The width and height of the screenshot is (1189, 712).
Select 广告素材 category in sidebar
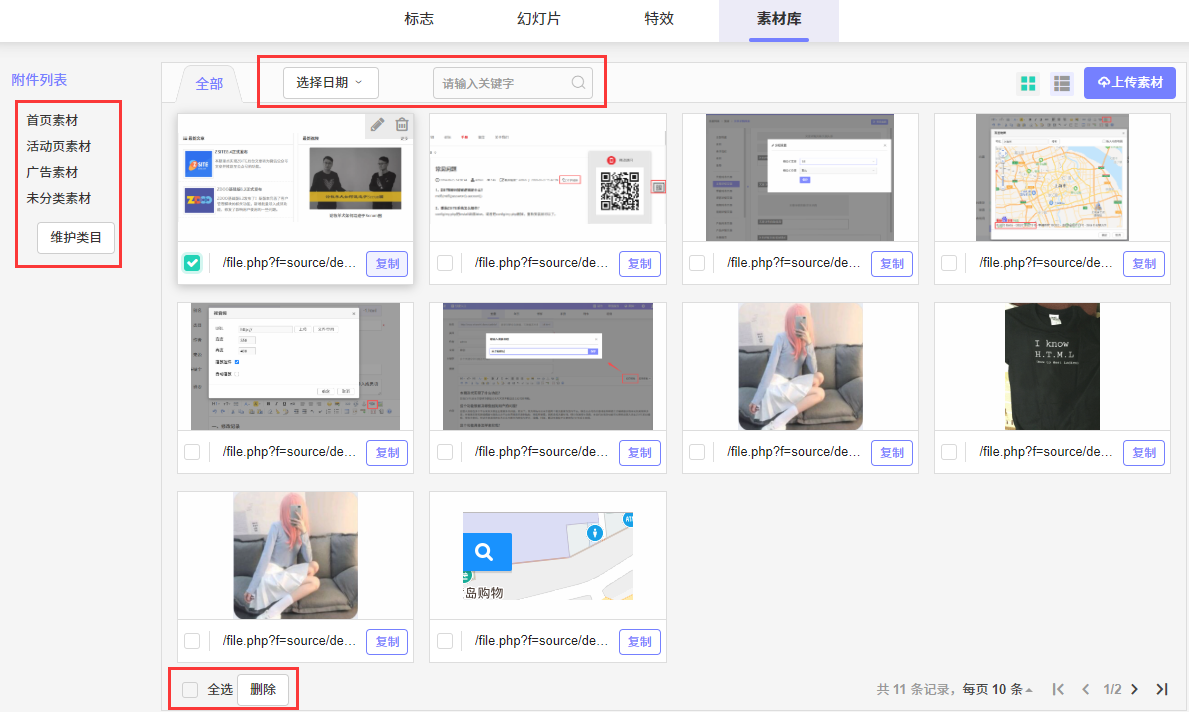click(52, 172)
